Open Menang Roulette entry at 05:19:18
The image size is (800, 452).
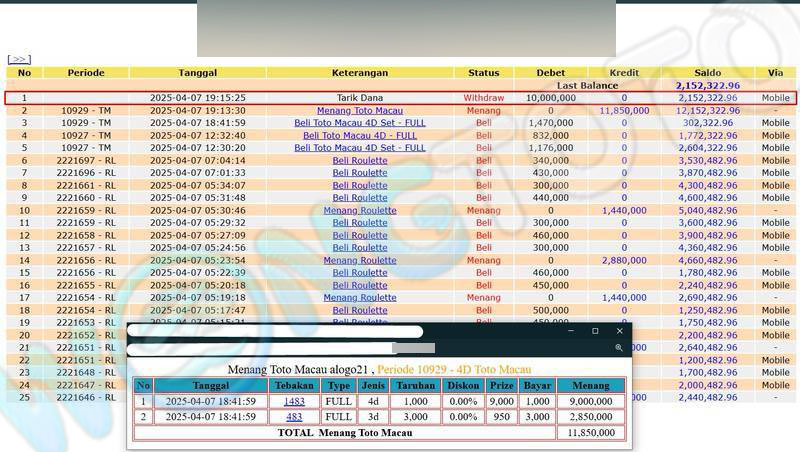359,297
